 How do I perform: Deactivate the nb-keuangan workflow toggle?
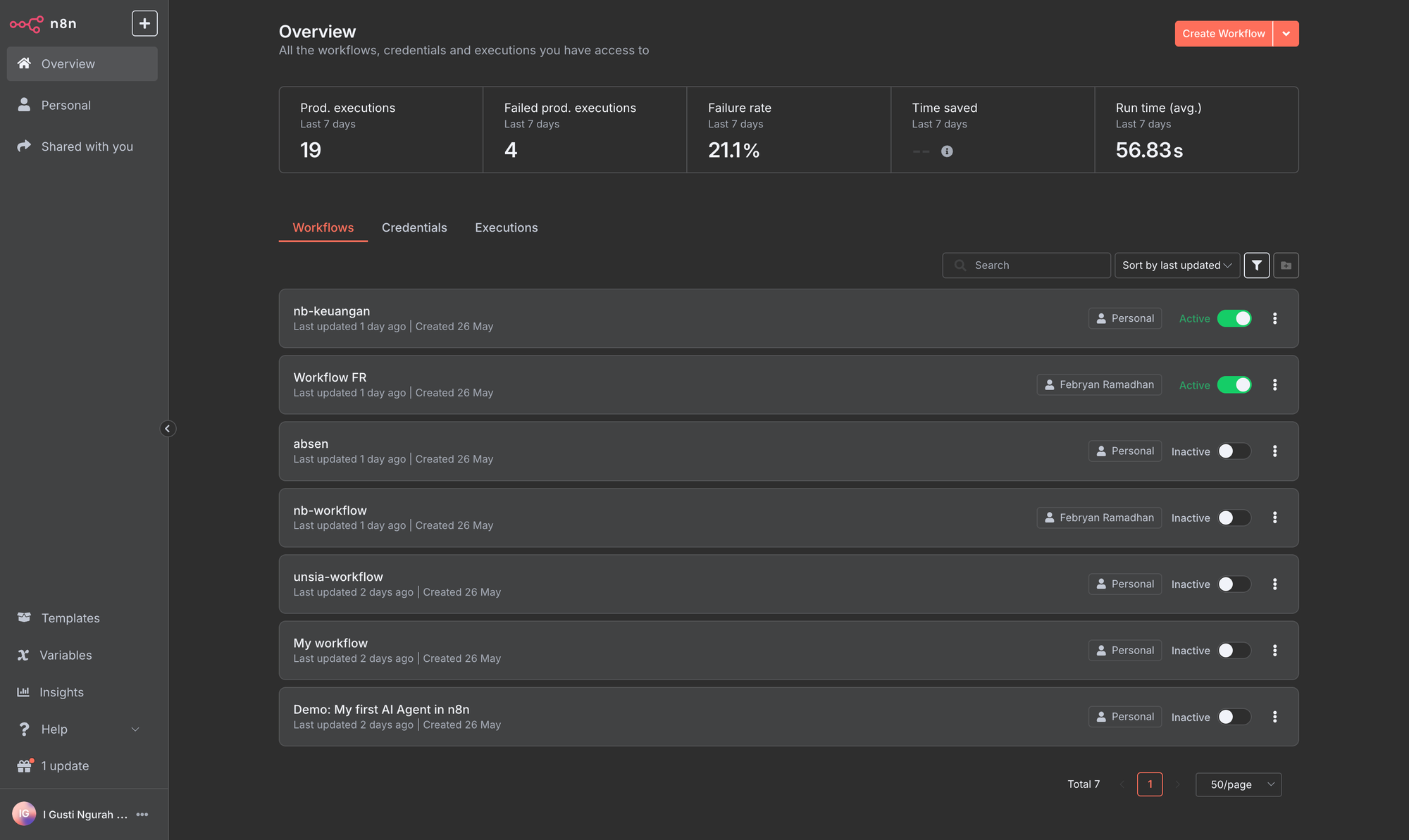1234,318
